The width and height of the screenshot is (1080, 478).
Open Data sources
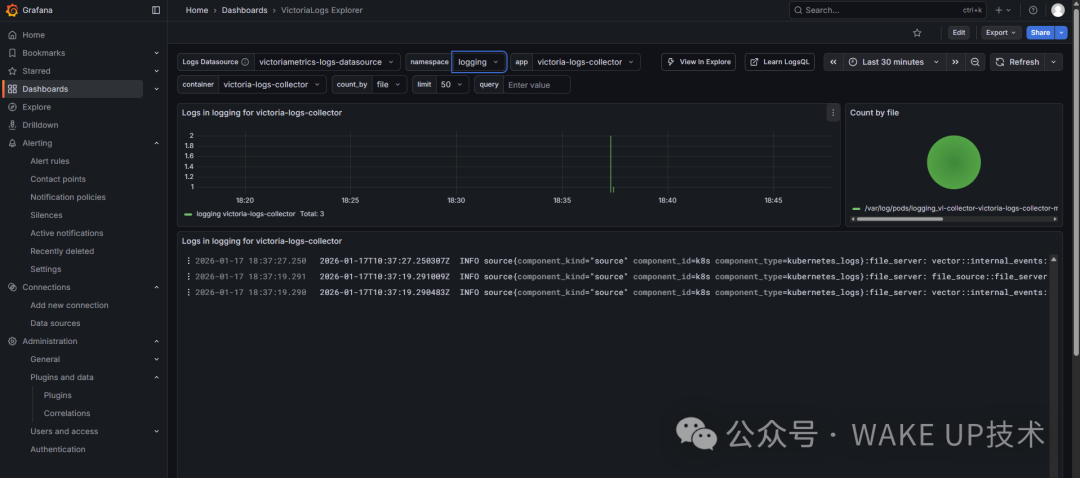pyautogui.click(x=55, y=323)
